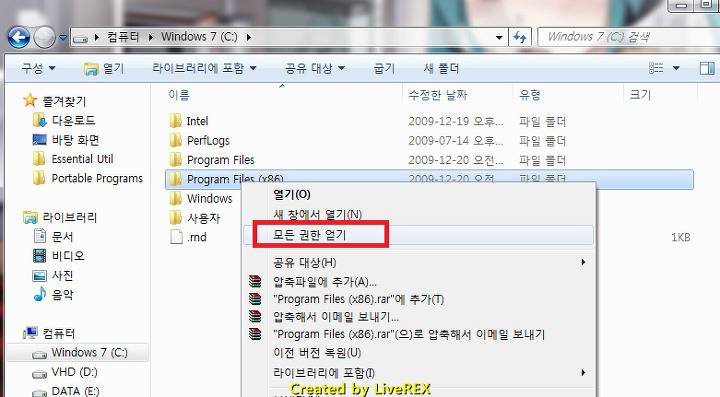Open 라이브러리에 포함 toolbar dropdown
This screenshot has width=720, height=397.
click(204, 68)
